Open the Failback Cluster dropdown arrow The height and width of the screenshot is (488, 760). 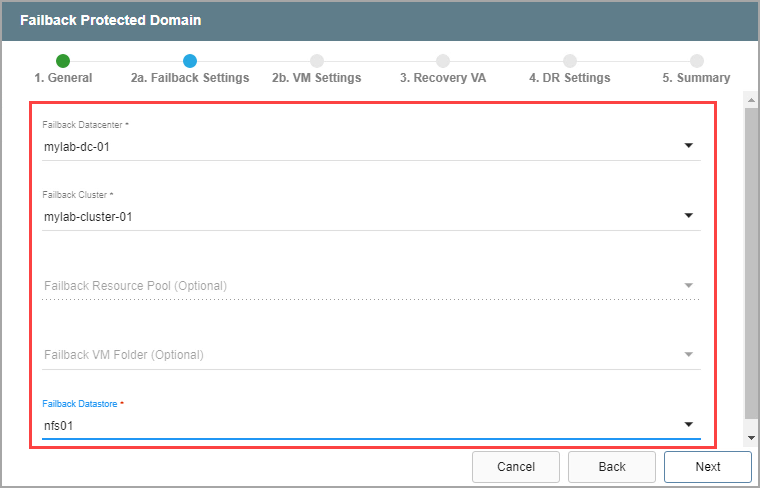tap(688, 215)
